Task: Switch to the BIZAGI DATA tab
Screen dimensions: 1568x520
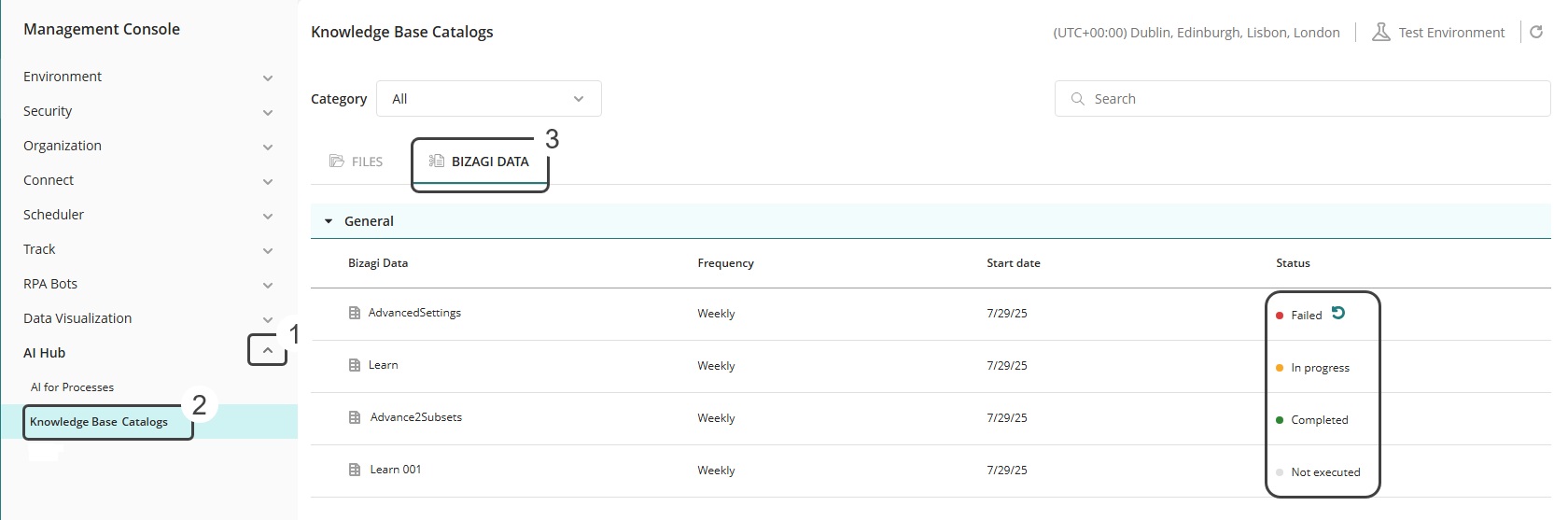Action: tap(480, 162)
